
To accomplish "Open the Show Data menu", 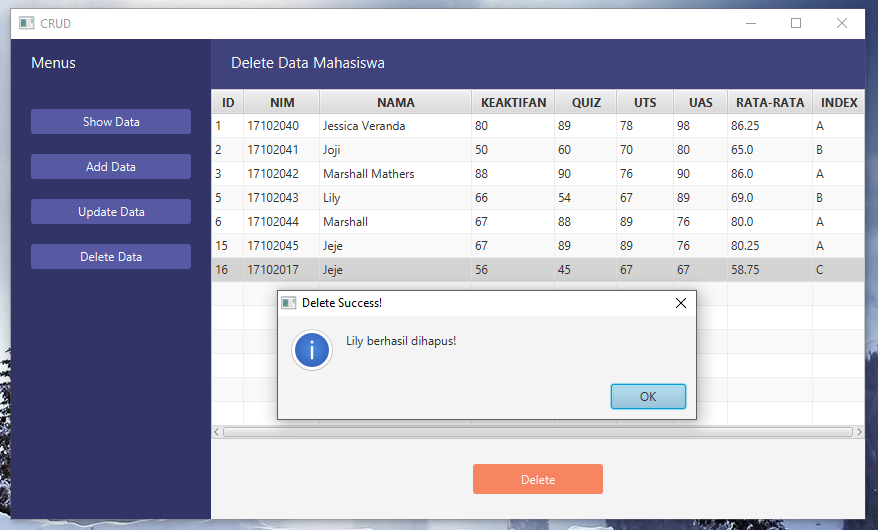I will [x=111, y=121].
